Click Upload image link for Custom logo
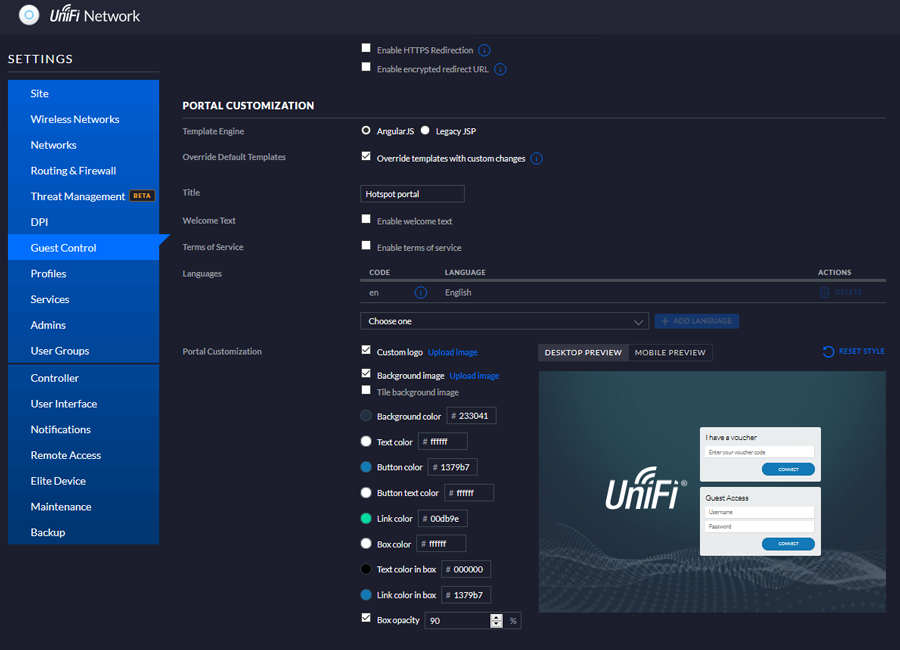The width and height of the screenshot is (900, 650). [453, 352]
